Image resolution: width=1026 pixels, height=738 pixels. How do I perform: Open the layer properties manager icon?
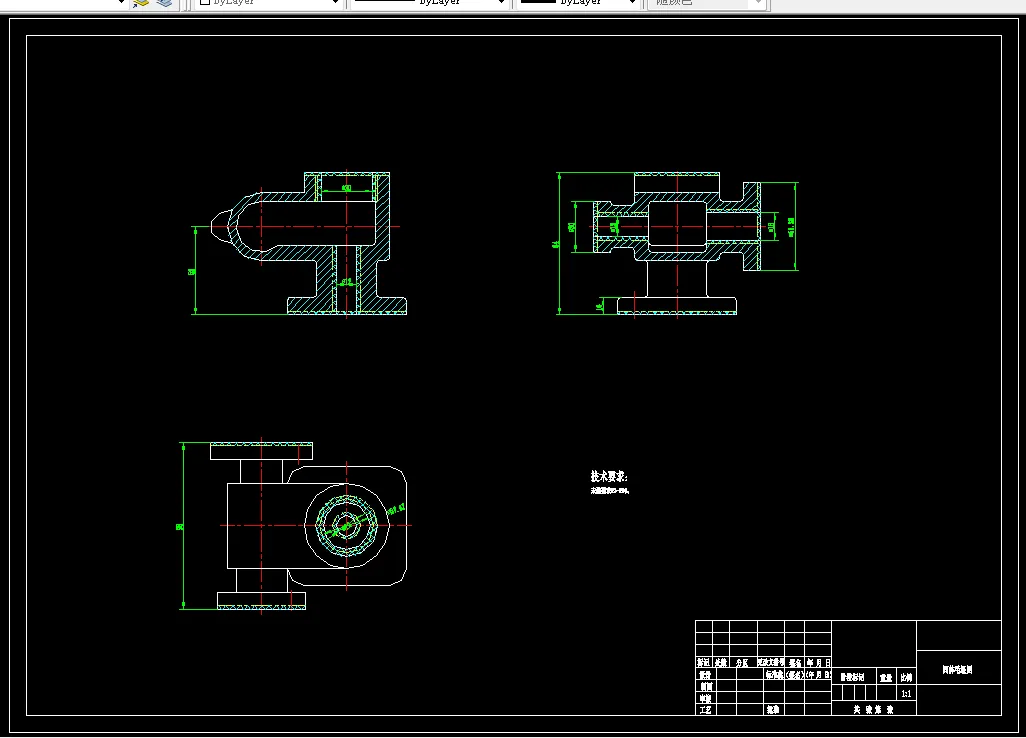(x=141, y=3)
